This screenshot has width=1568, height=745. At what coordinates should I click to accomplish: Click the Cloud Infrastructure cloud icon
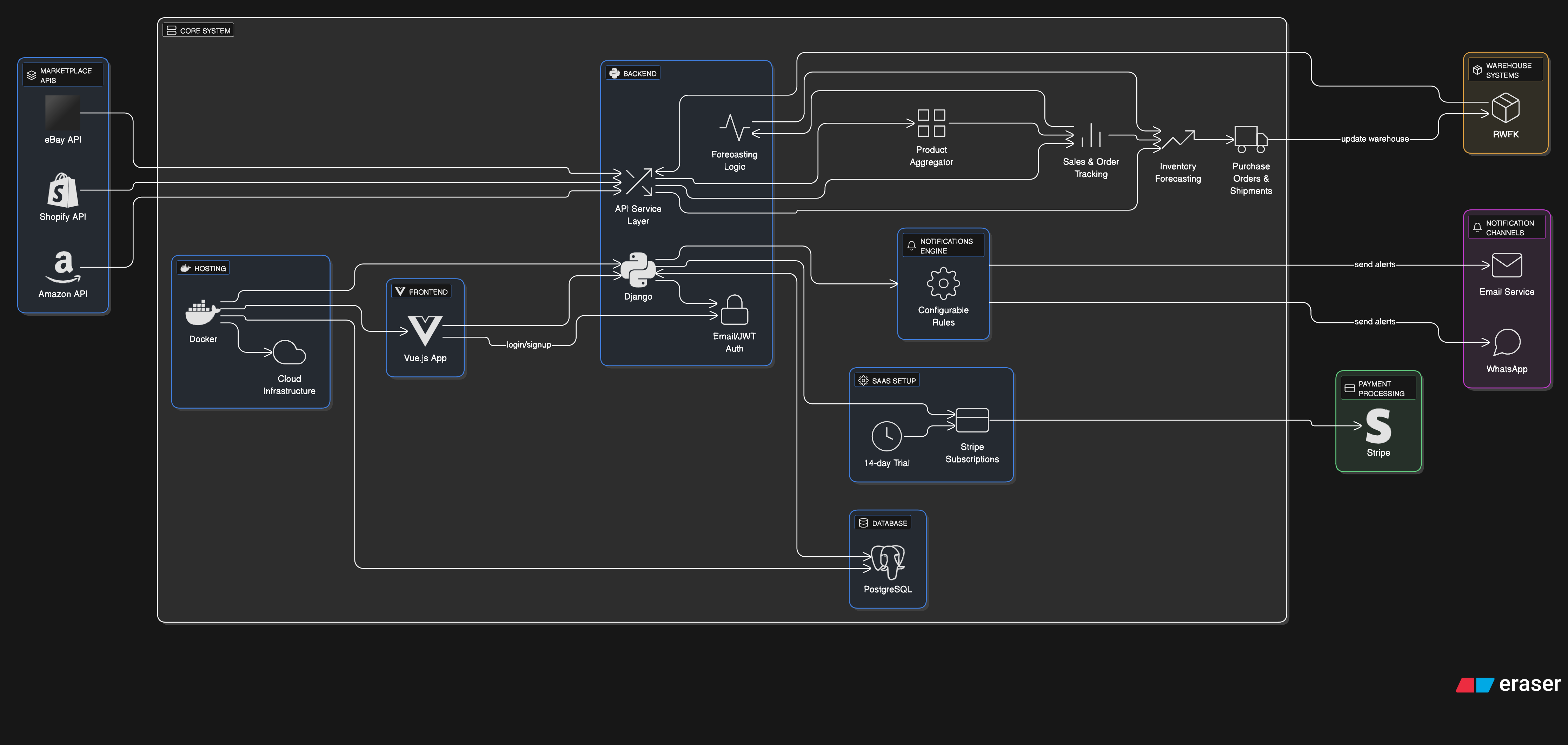pos(289,353)
